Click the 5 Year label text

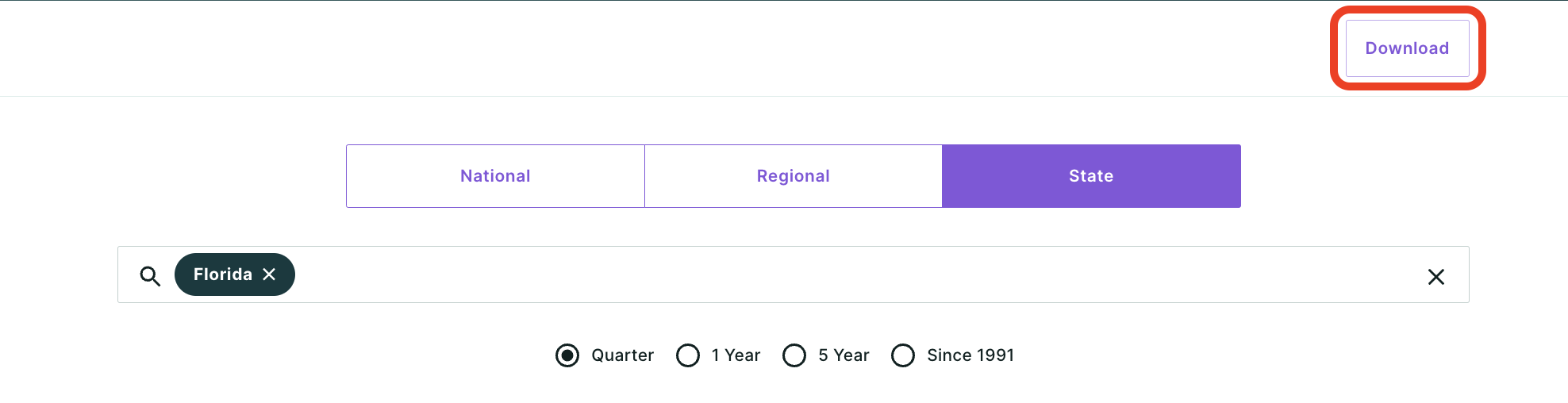pos(844,355)
